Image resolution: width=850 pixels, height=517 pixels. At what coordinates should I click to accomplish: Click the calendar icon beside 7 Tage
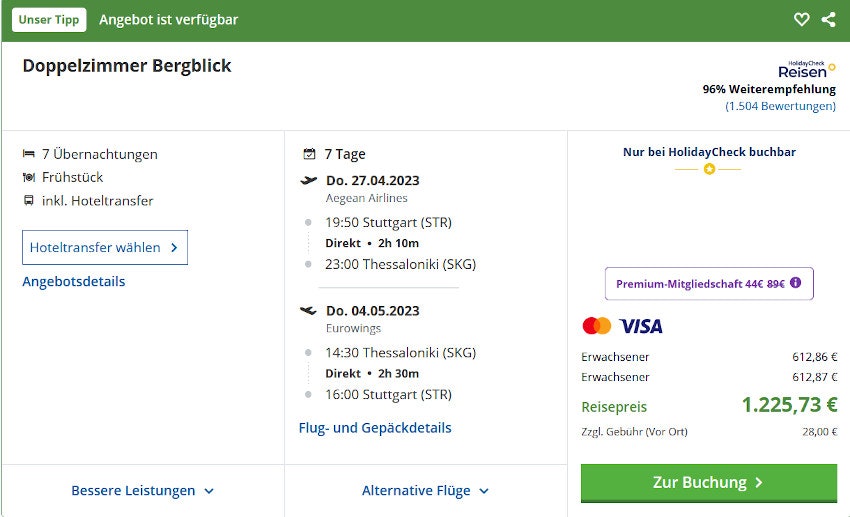click(309, 154)
